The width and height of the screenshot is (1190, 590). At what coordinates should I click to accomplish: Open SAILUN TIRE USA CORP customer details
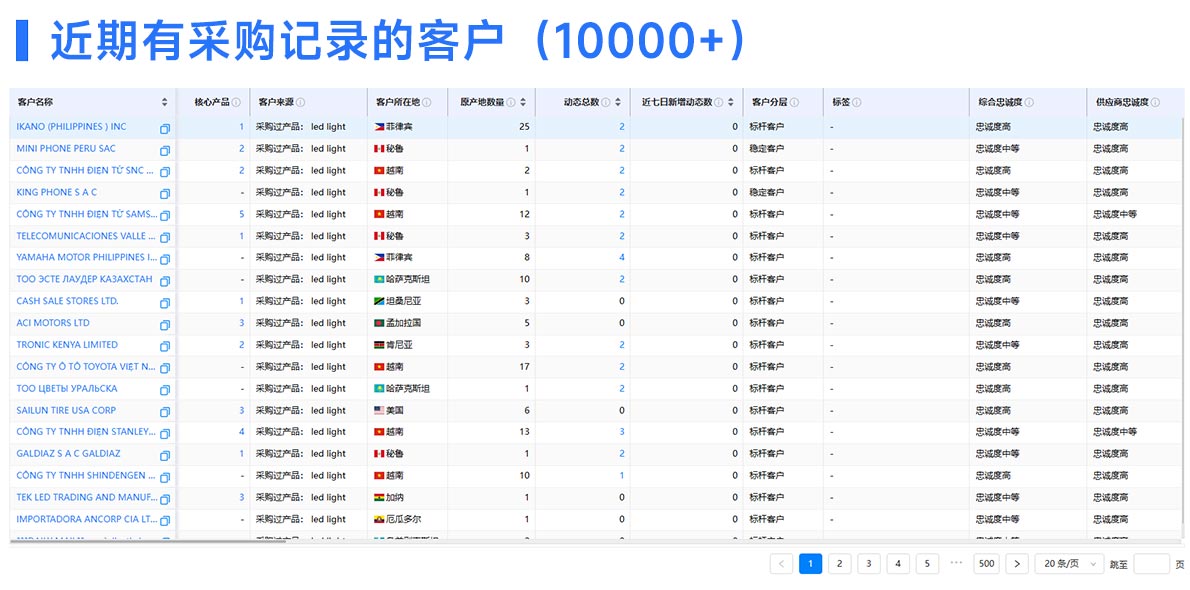point(66,410)
